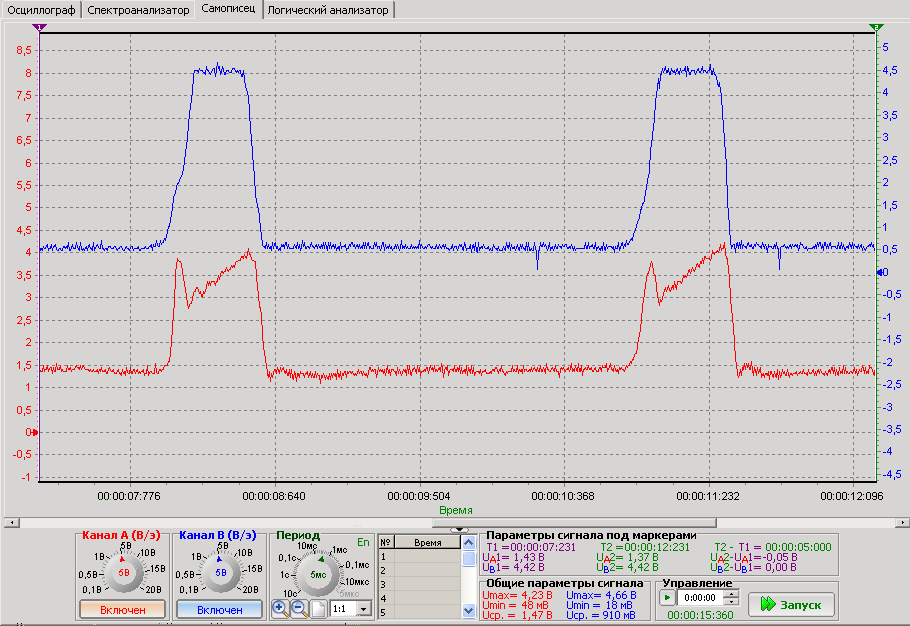Click the red channel A zero-level arrow
The height and width of the screenshot is (626, 910).
click(x=35, y=432)
